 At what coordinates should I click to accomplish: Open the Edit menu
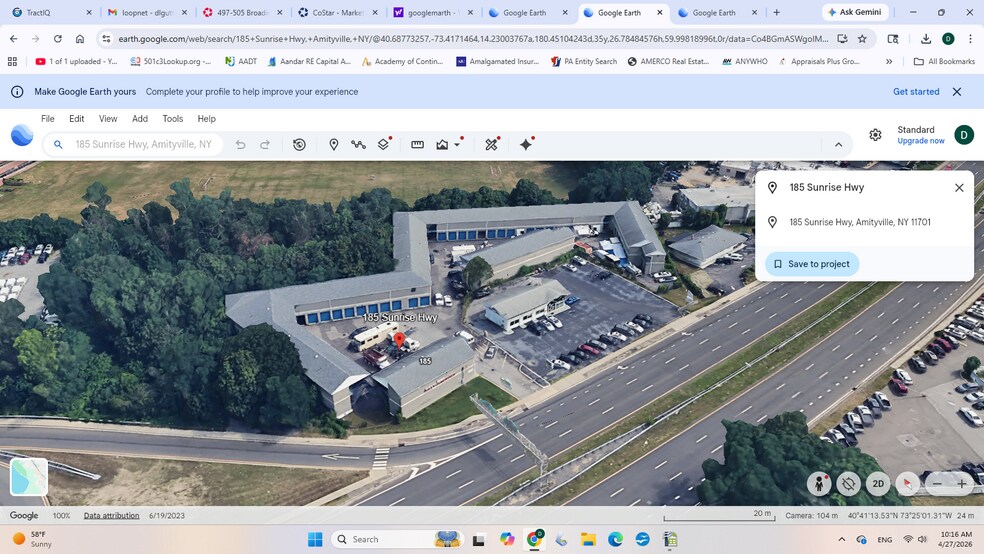77,119
